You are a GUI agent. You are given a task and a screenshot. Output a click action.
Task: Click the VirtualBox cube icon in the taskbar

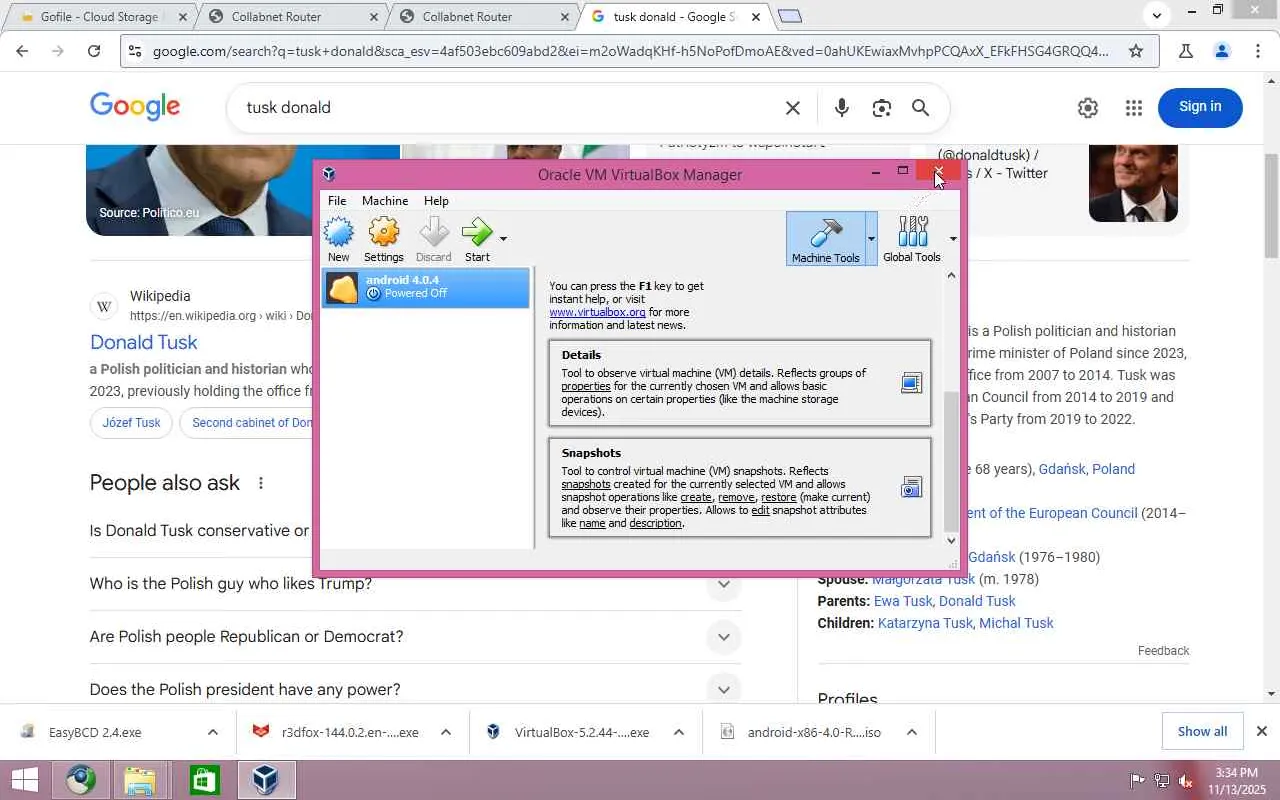265,780
